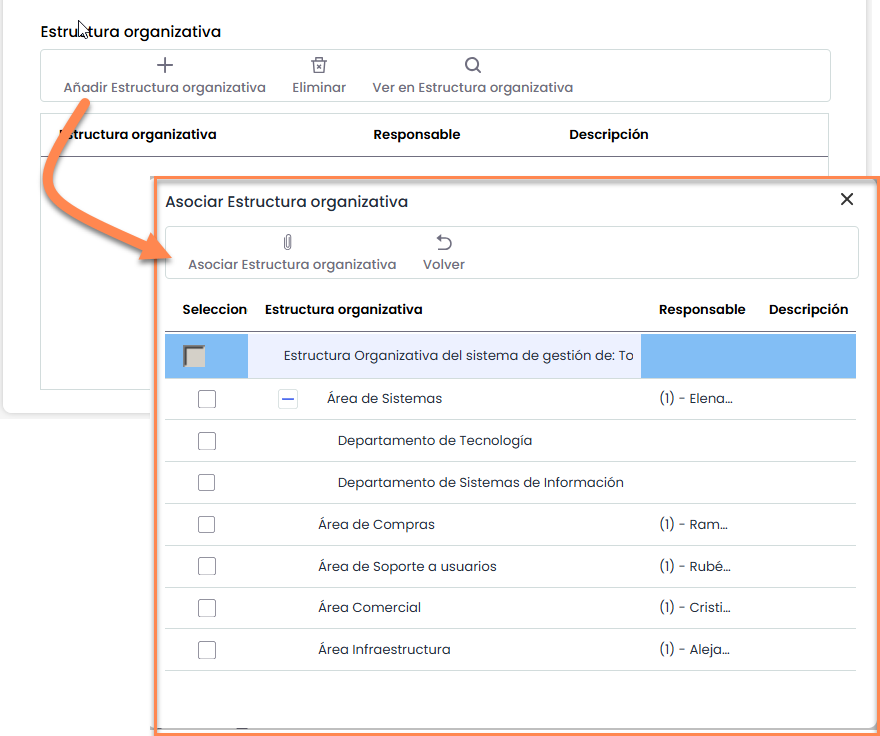Check the Área de Soporte a usuarios box

[207, 566]
